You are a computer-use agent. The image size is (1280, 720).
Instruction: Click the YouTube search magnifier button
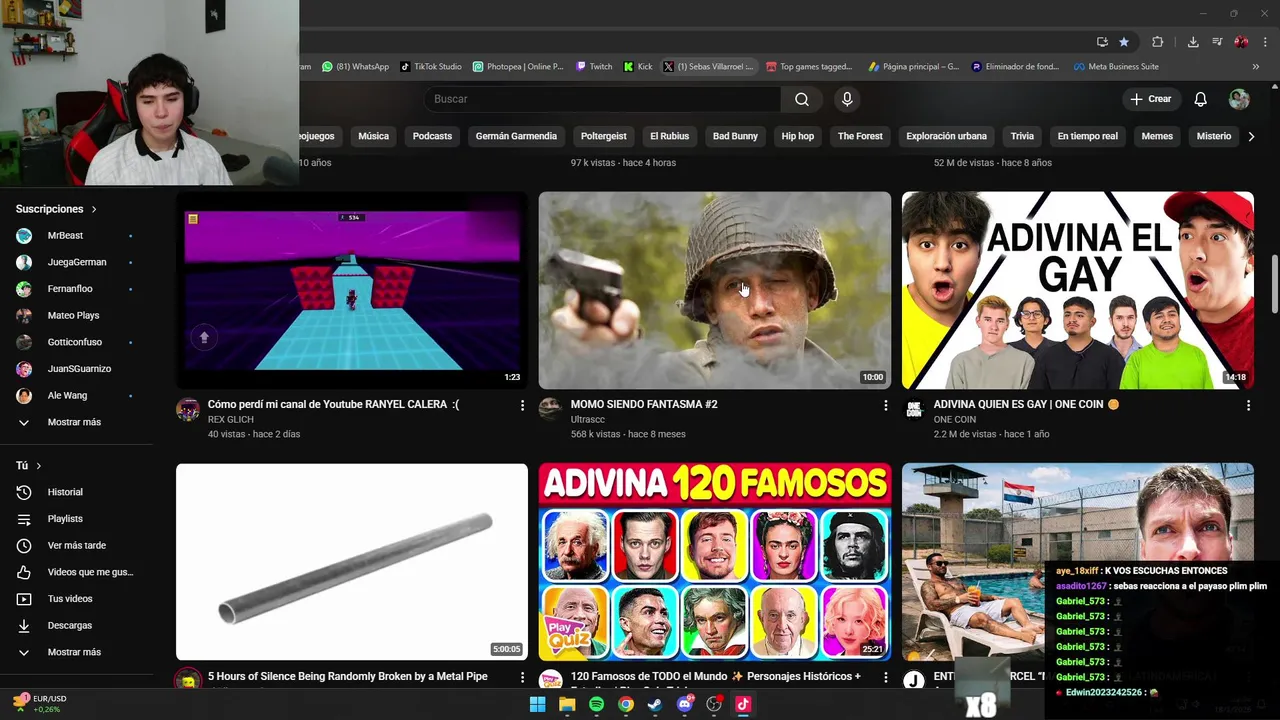tap(801, 99)
